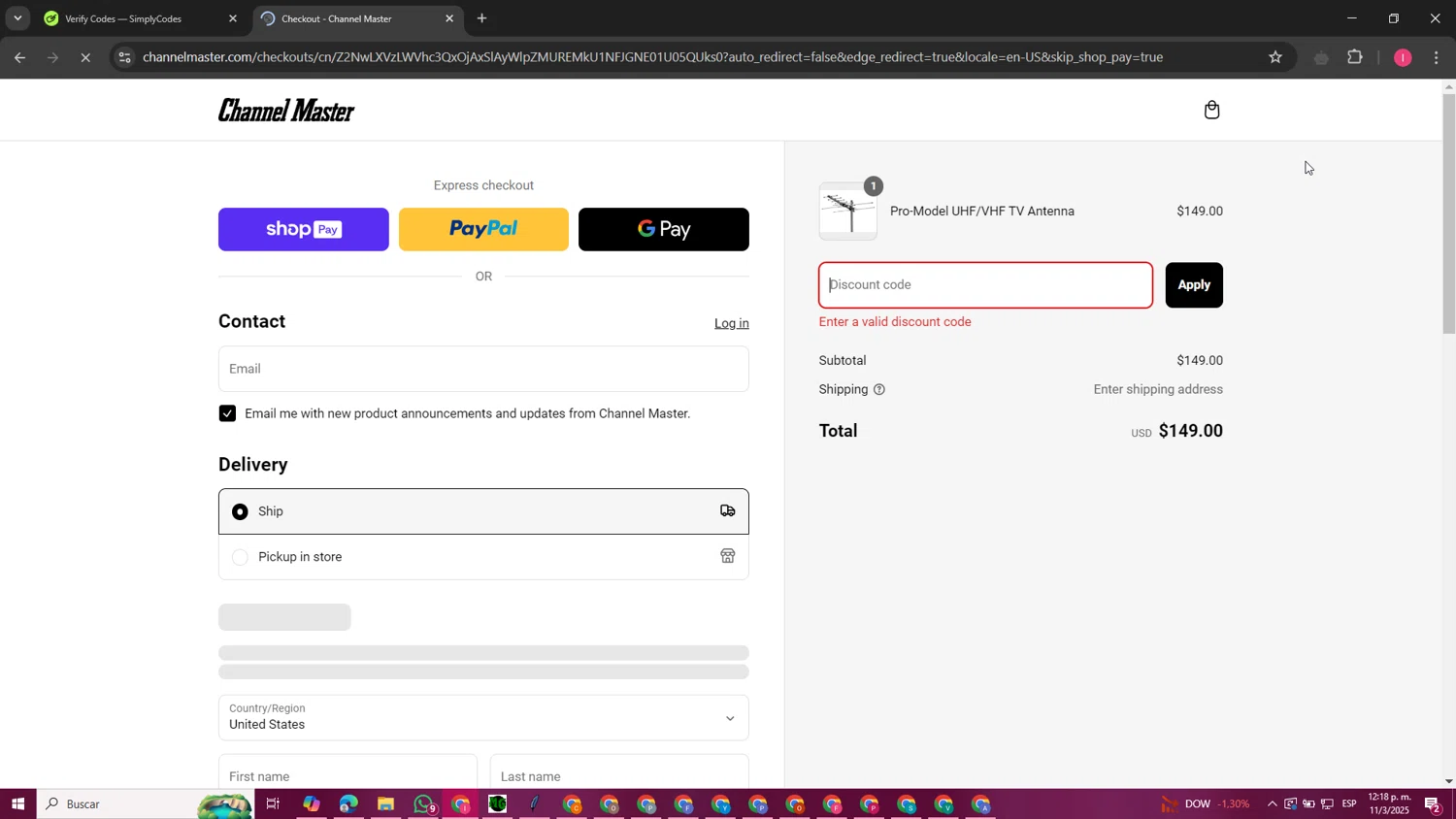Click the DOW stock widget in taskbar
Screen dimensions: 1456x819
coord(1206,803)
